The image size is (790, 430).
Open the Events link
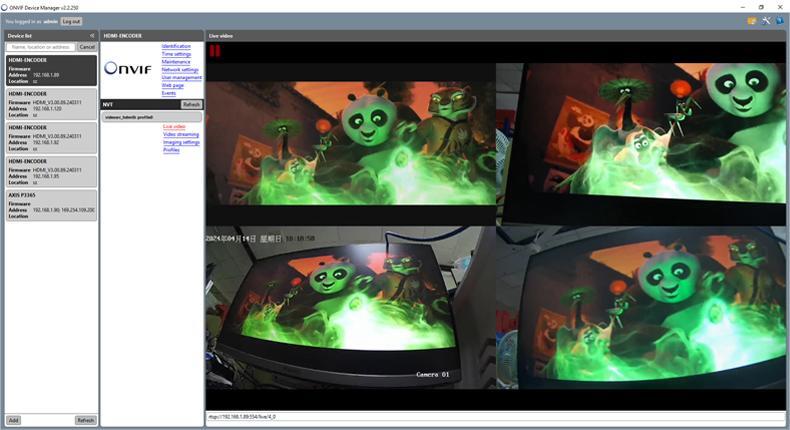click(x=168, y=93)
